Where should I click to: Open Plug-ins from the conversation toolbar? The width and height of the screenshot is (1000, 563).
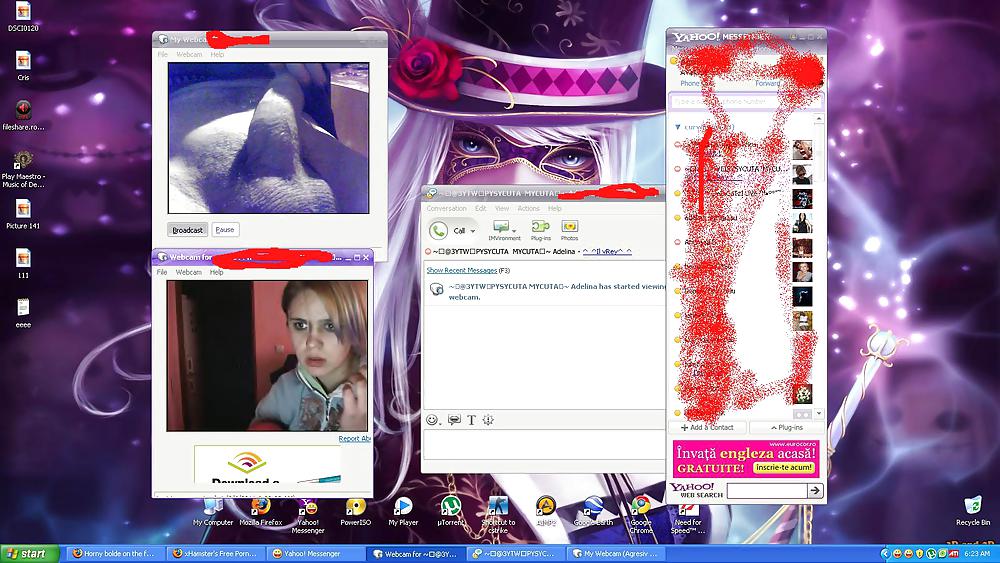(540, 230)
